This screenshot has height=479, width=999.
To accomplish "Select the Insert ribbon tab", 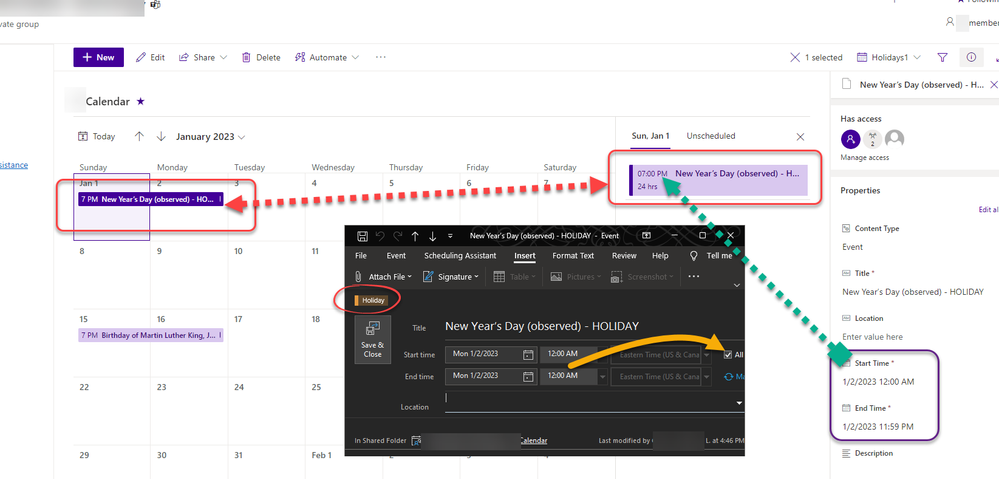I will pos(525,255).
